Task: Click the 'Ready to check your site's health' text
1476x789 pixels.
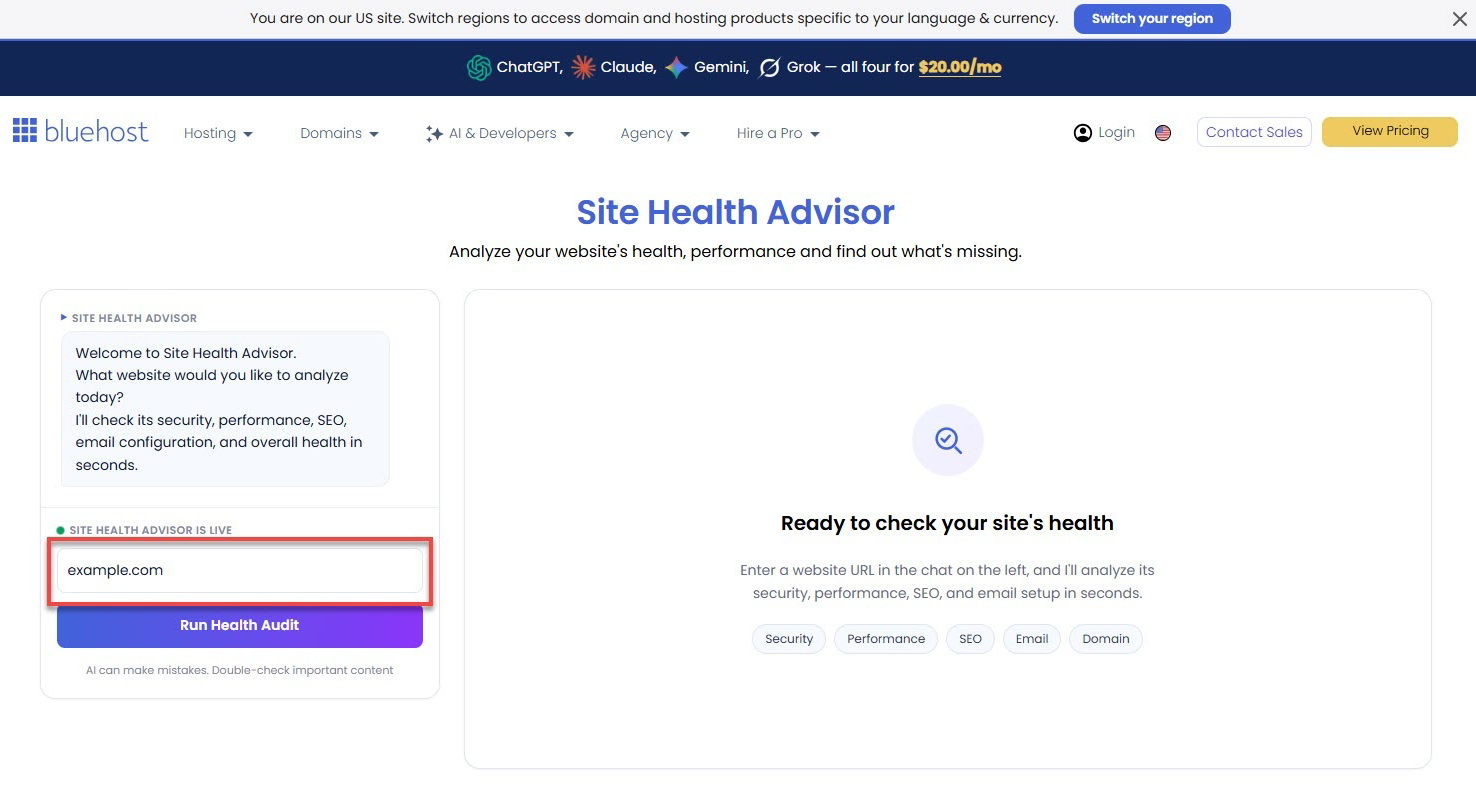Action: pyautogui.click(x=947, y=523)
